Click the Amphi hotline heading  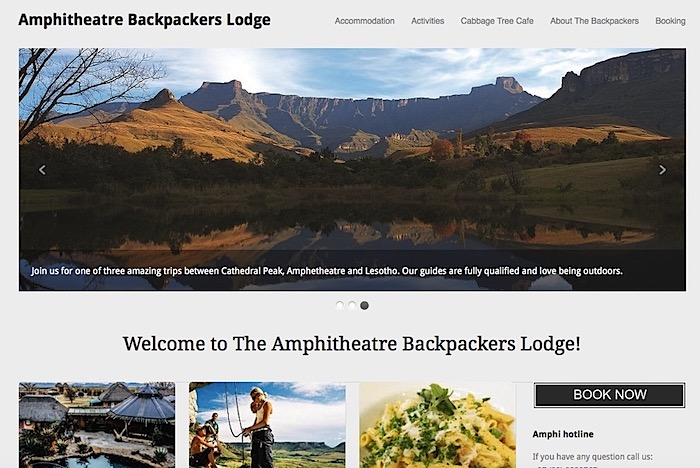[x=563, y=434]
